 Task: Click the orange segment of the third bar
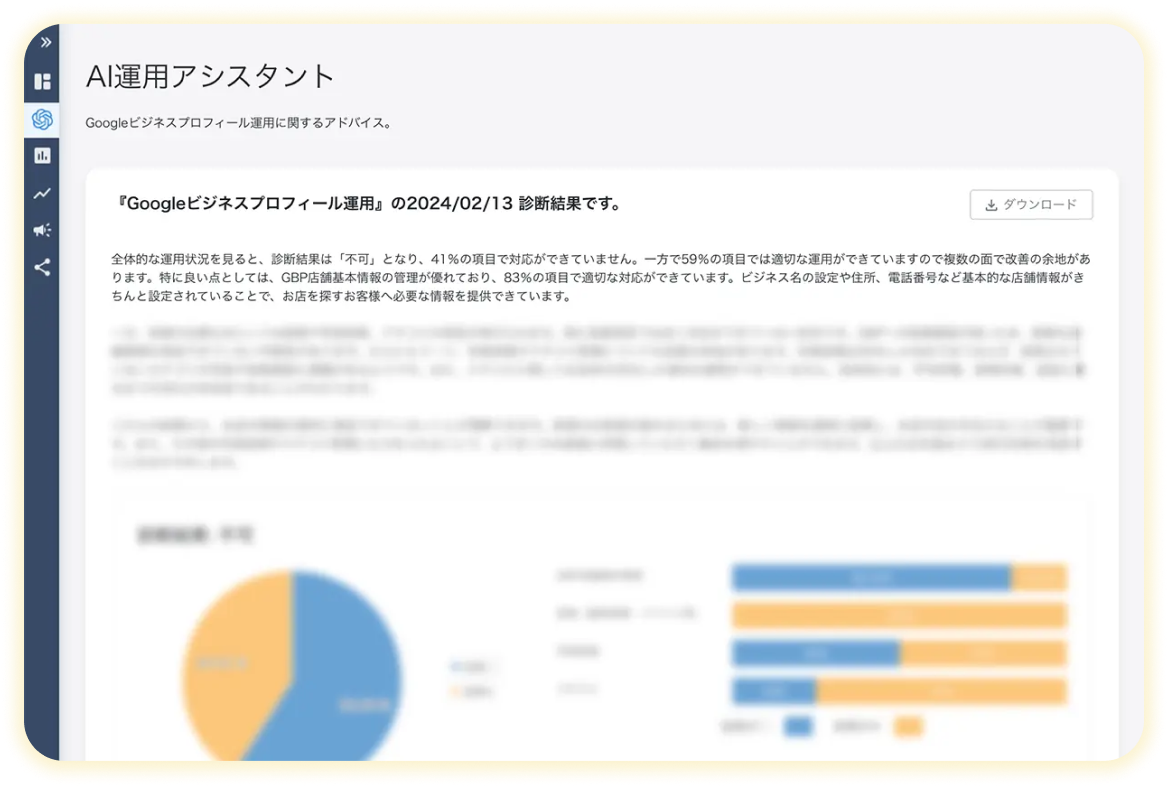pyautogui.click(x=983, y=653)
